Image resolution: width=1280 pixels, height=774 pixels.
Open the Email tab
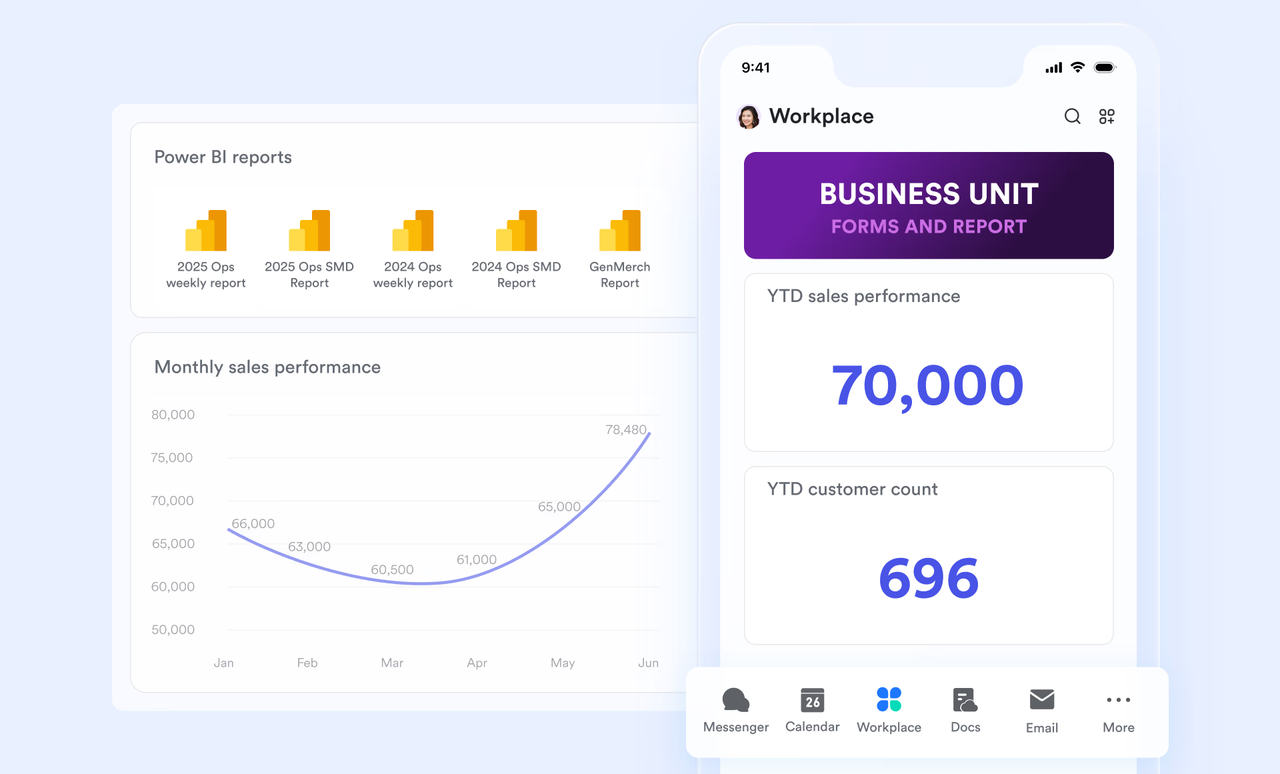click(x=1042, y=711)
